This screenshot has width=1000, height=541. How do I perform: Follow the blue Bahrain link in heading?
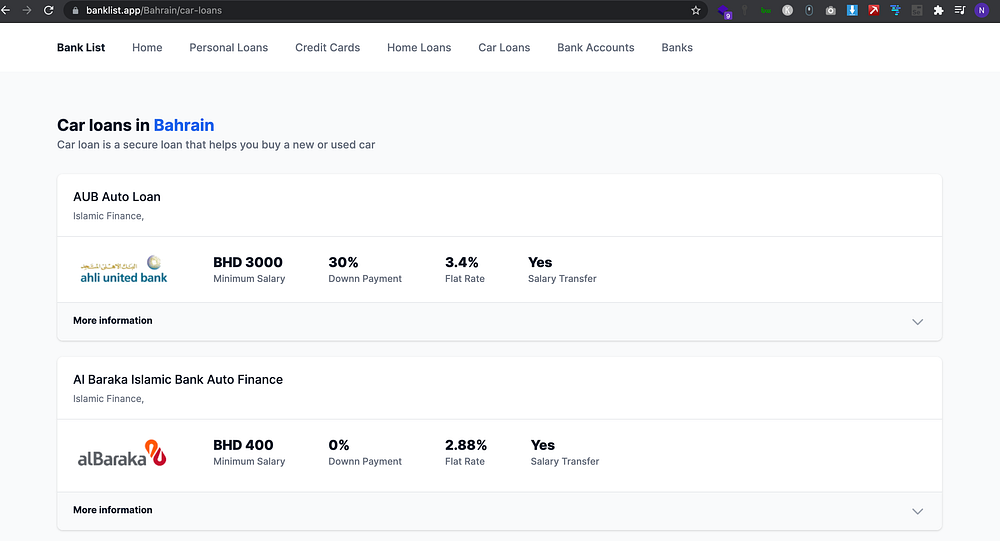tap(184, 125)
